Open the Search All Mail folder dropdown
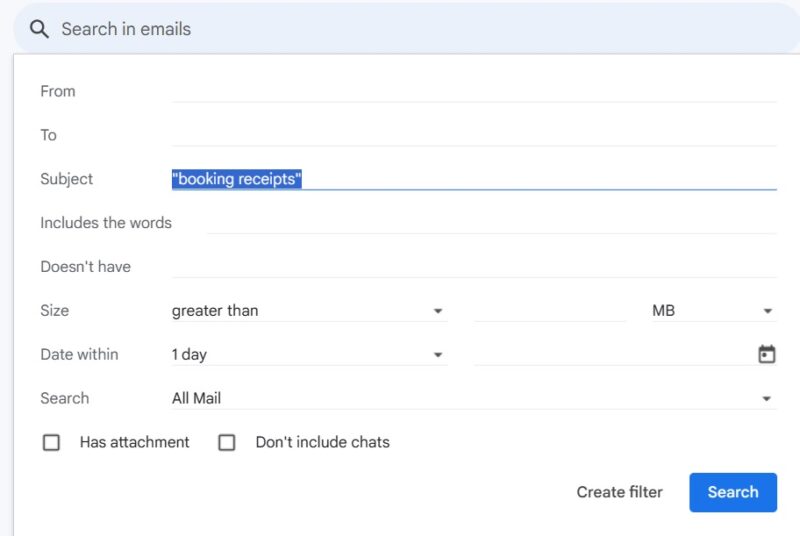800x536 pixels. point(474,398)
